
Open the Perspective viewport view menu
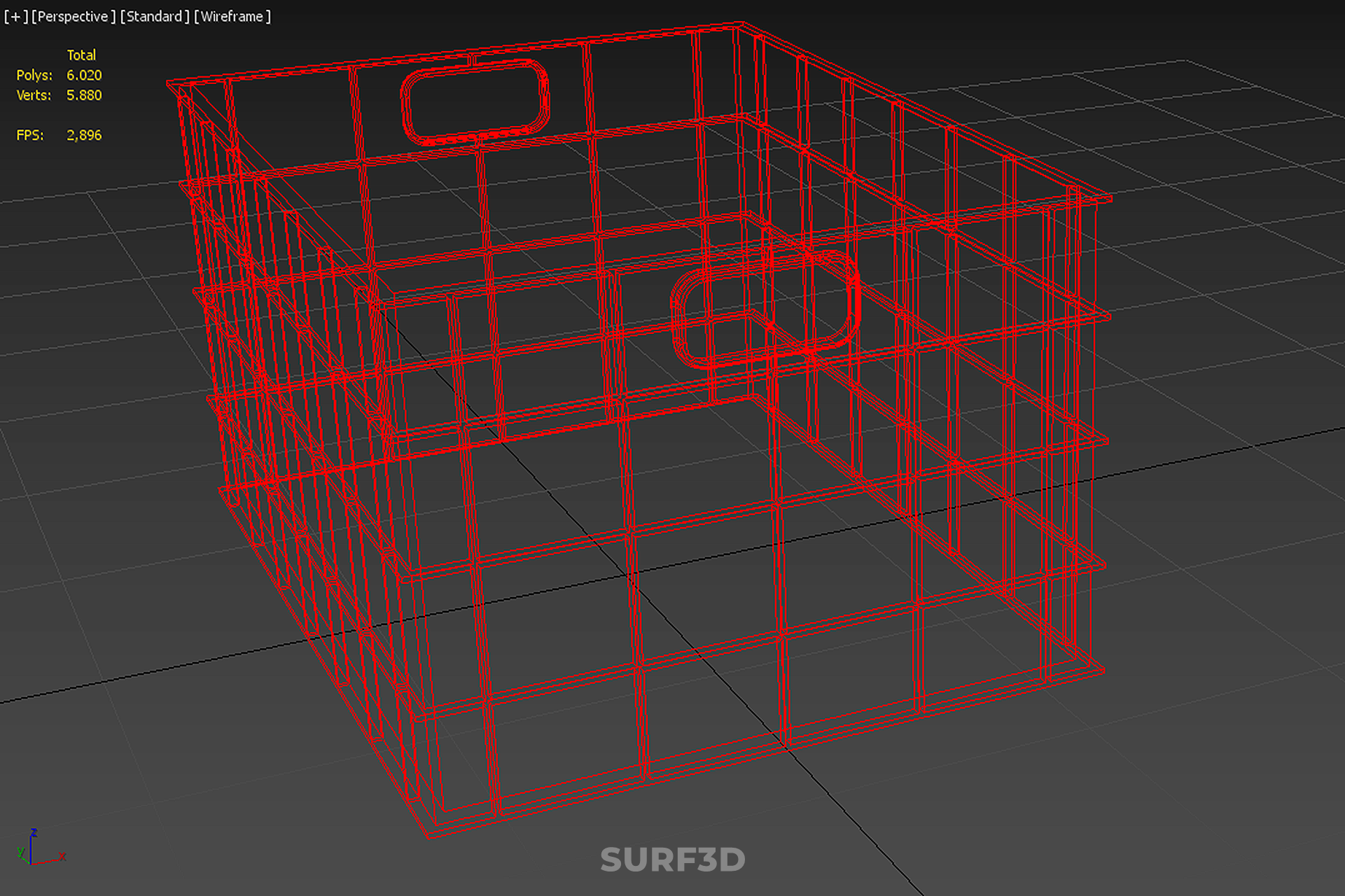[x=73, y=16]
